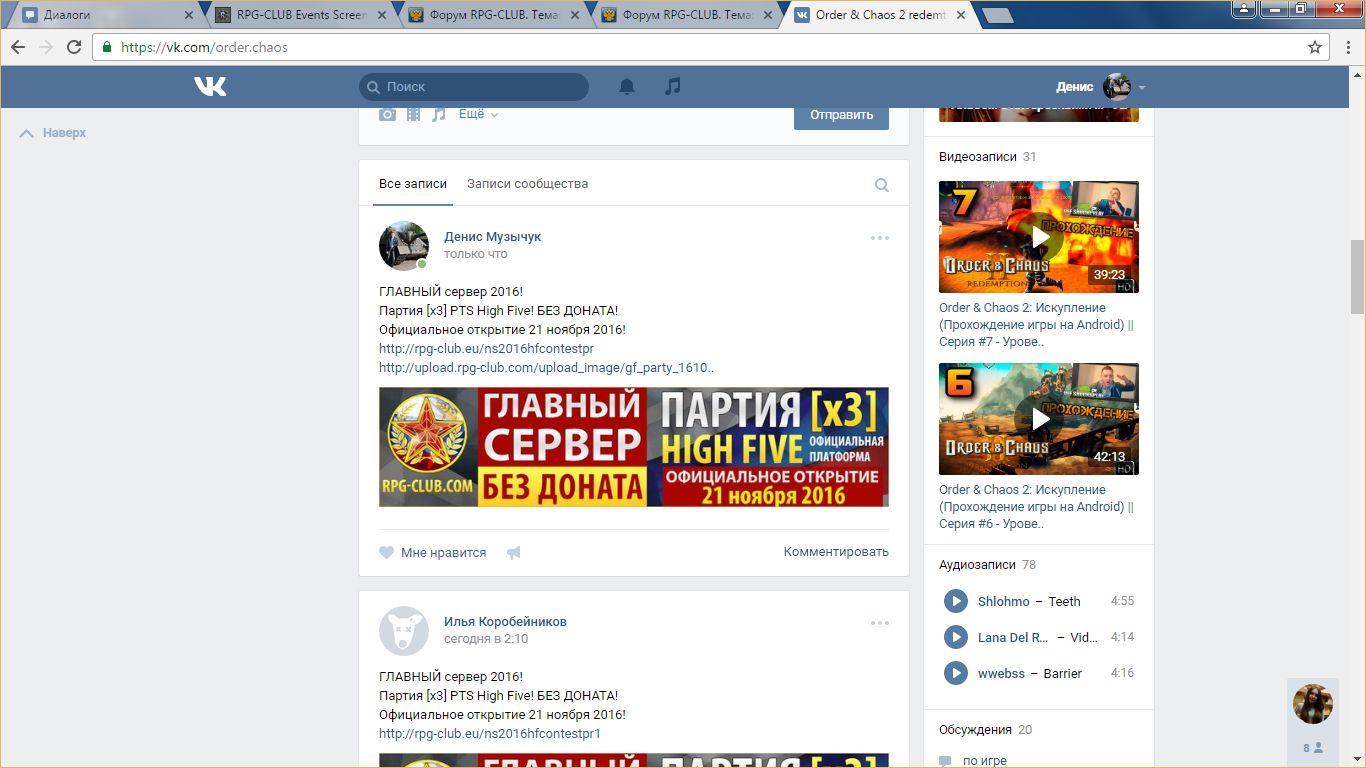
Task: Click Комментировать on first post
Action: point(836,552)
